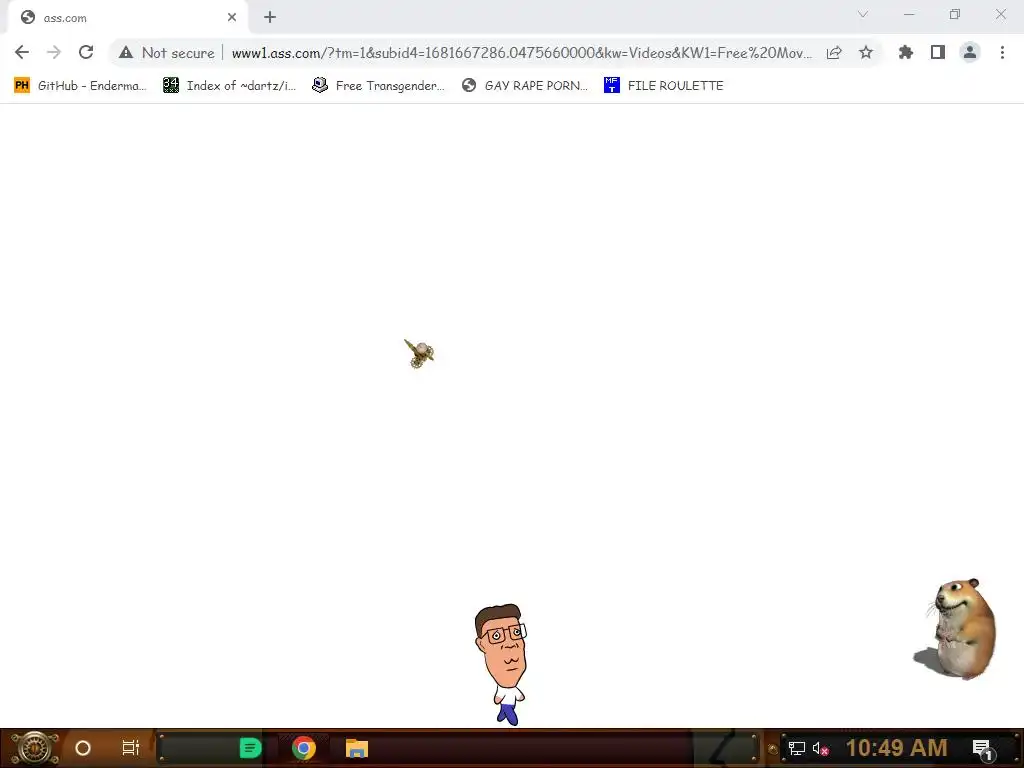The image size is (1024, 768).
Task: Expand the tab search chevron
Action: pyautogui.click(x=863, y=14)
